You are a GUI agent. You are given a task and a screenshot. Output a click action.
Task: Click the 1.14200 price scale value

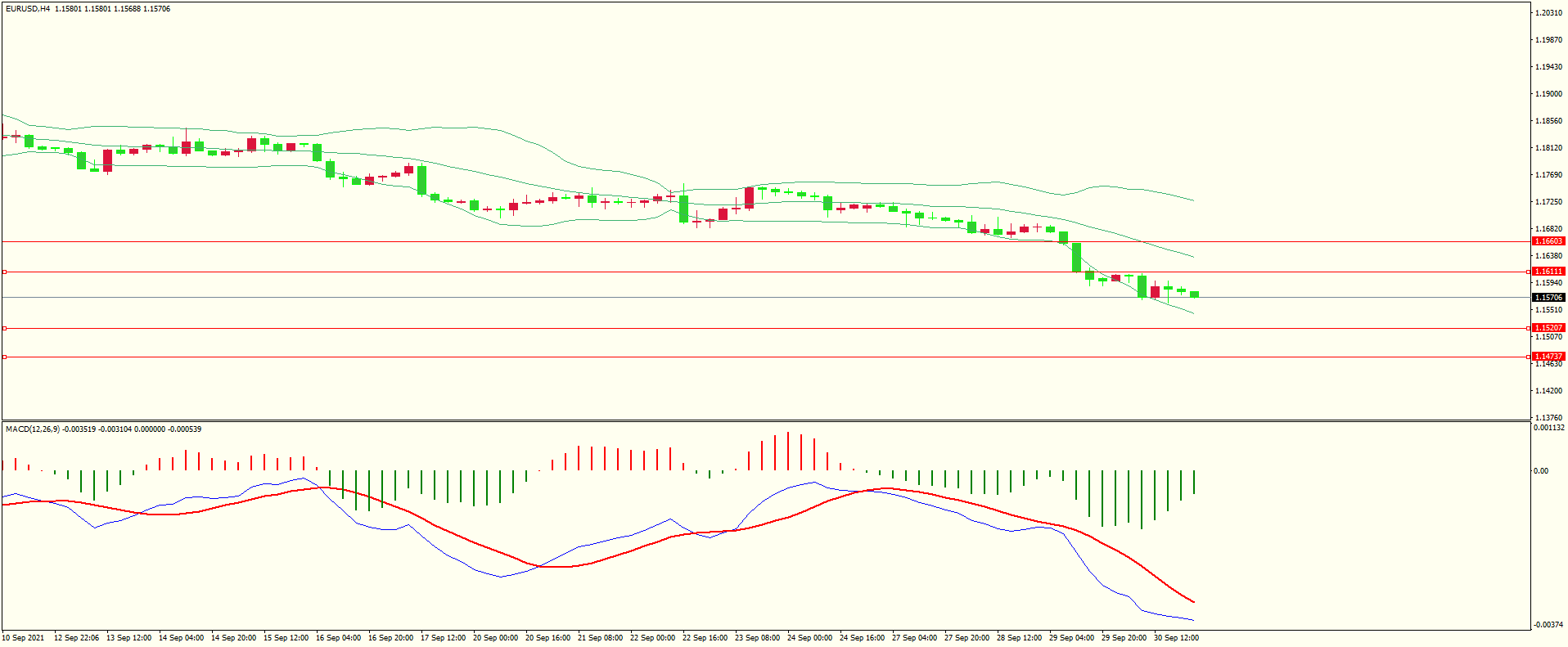[x=1549, y=391]
